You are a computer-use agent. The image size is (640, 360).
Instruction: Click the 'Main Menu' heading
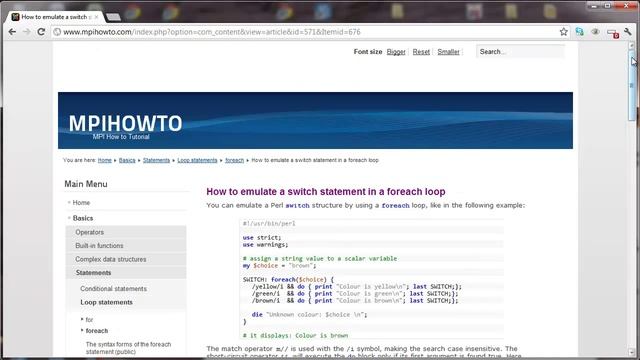point(86,184)
